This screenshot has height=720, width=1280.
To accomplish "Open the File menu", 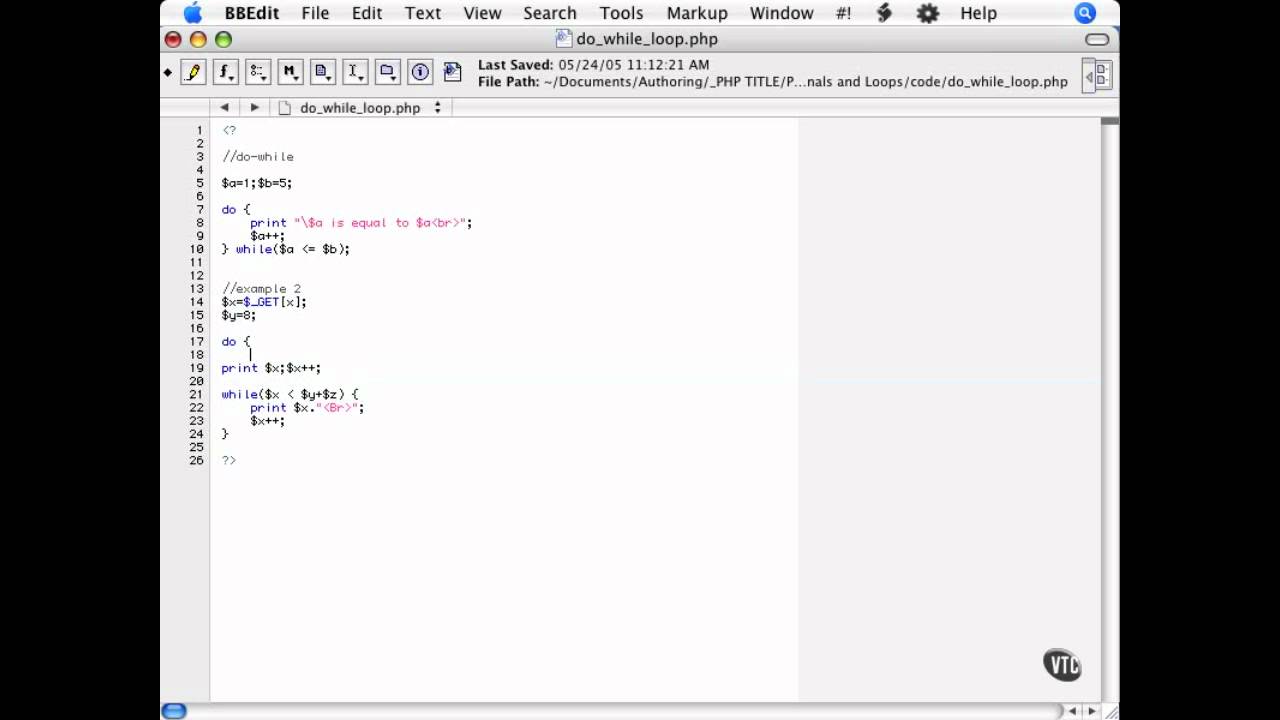I will (315, 13).
